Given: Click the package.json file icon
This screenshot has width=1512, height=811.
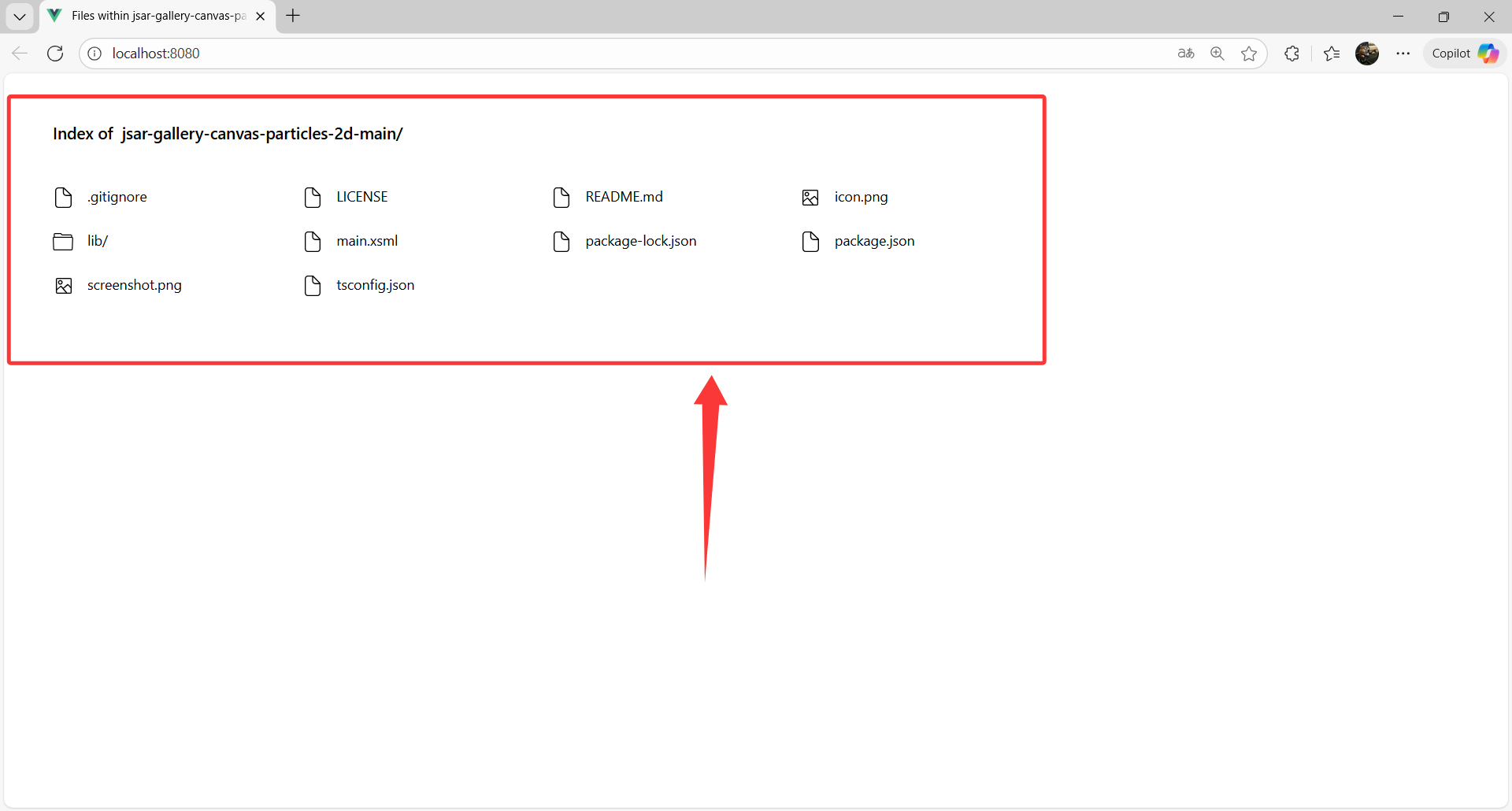Looking at the screenshot, I should pyautogui.click(x=810, y=241).
